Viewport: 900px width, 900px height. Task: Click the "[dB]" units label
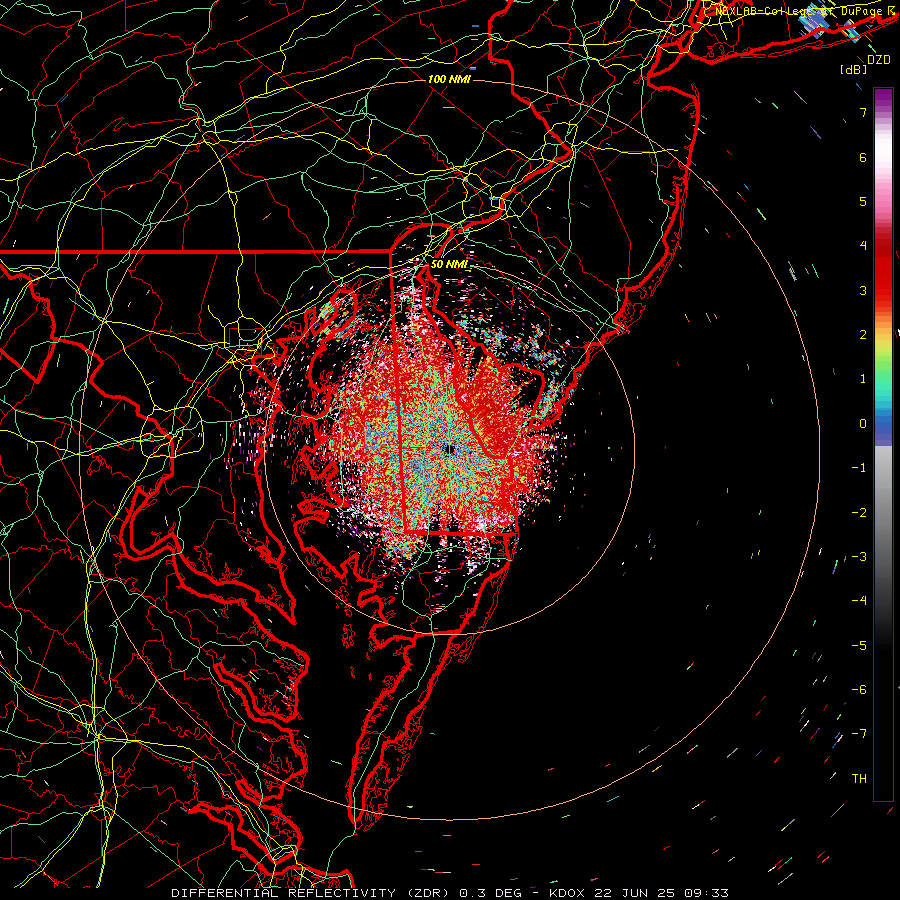pos(853,70)
